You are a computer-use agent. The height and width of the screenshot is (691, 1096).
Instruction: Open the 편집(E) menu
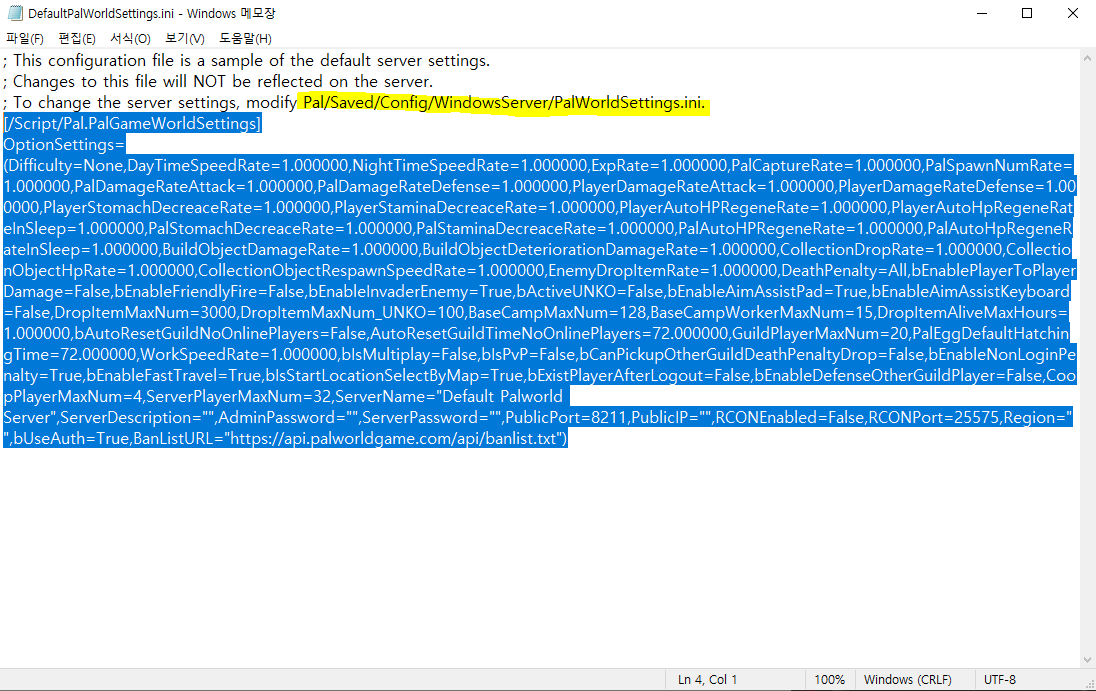[x=77, y=38]
